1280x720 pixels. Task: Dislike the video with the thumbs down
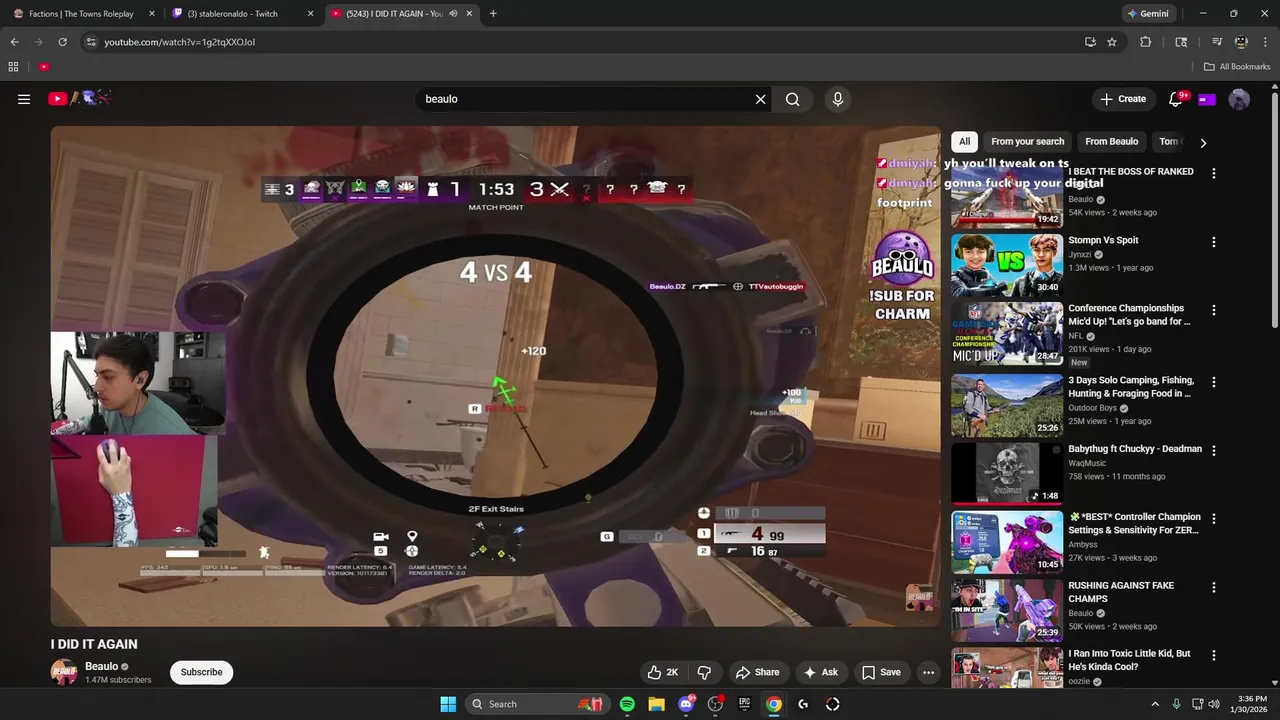point(704,672)
